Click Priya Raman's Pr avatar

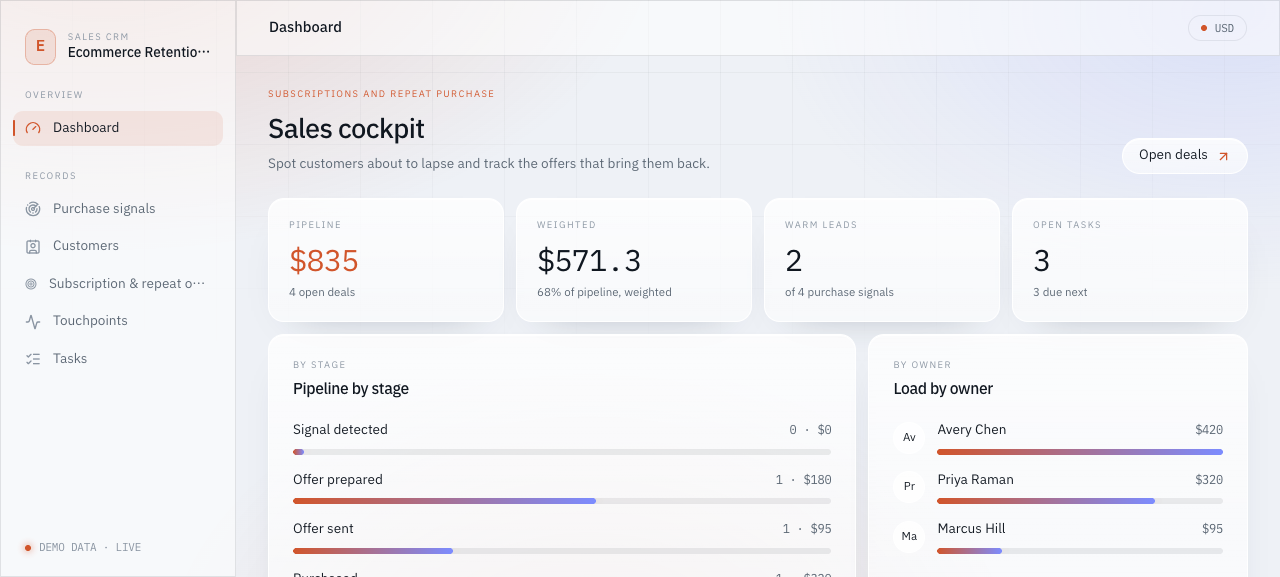pos(909,486)
